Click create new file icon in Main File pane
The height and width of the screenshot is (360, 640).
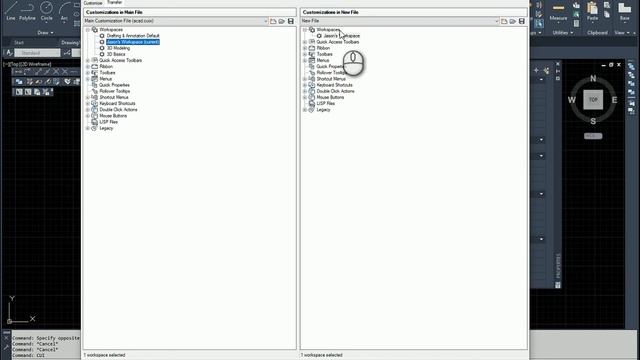[x=273, y=21]
